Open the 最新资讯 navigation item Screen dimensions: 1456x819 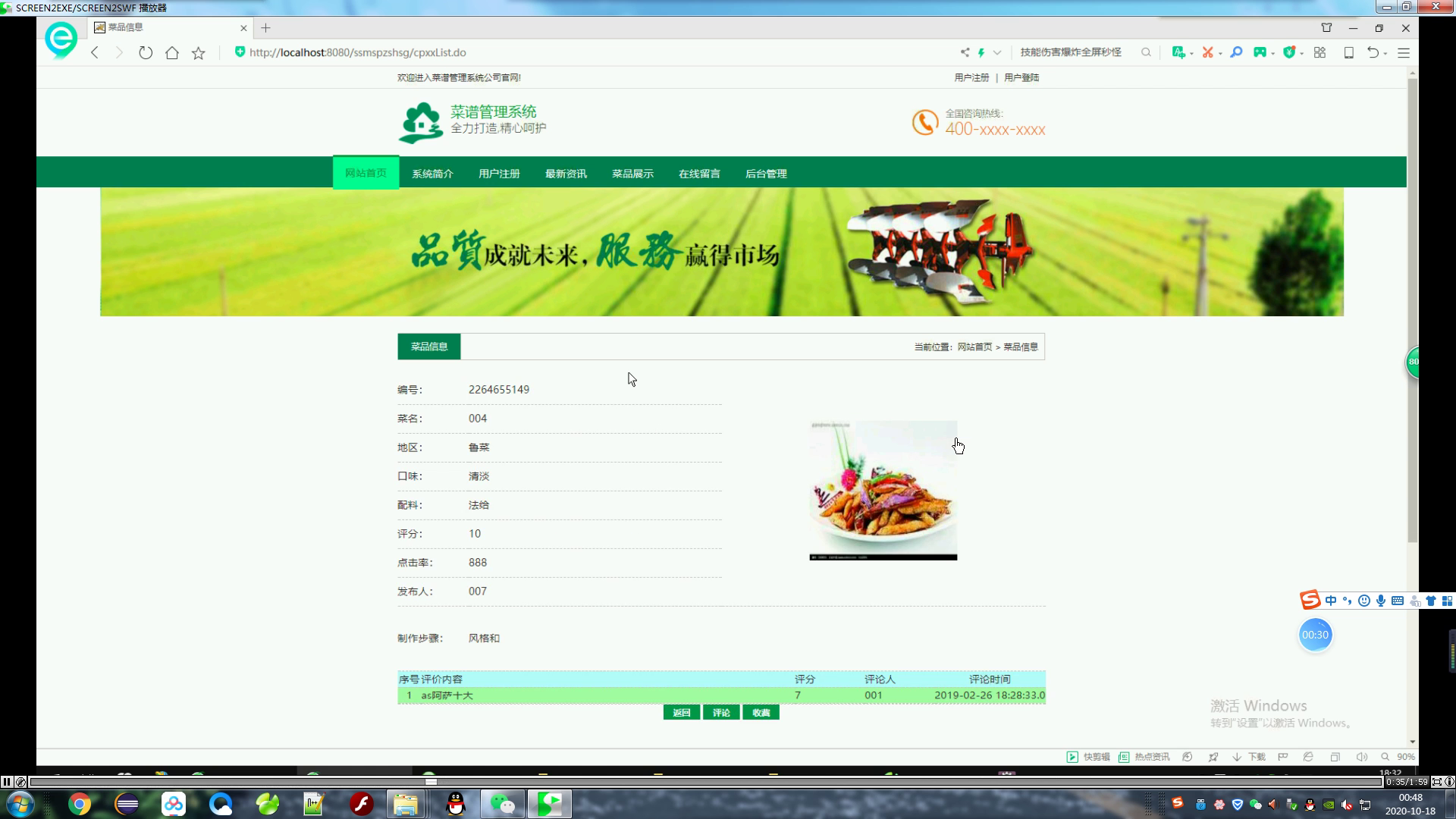[x=566, y=174]
